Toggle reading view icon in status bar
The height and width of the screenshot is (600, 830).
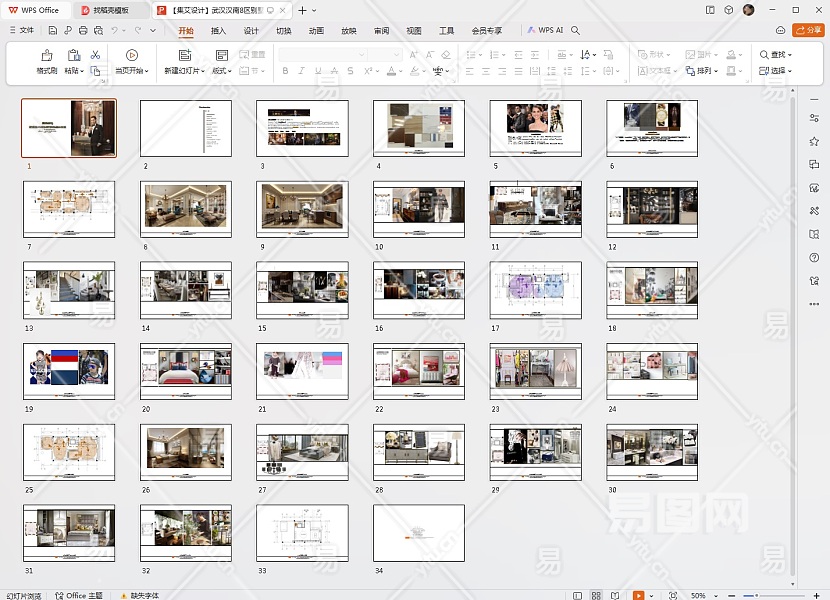[x=617, y=595]
